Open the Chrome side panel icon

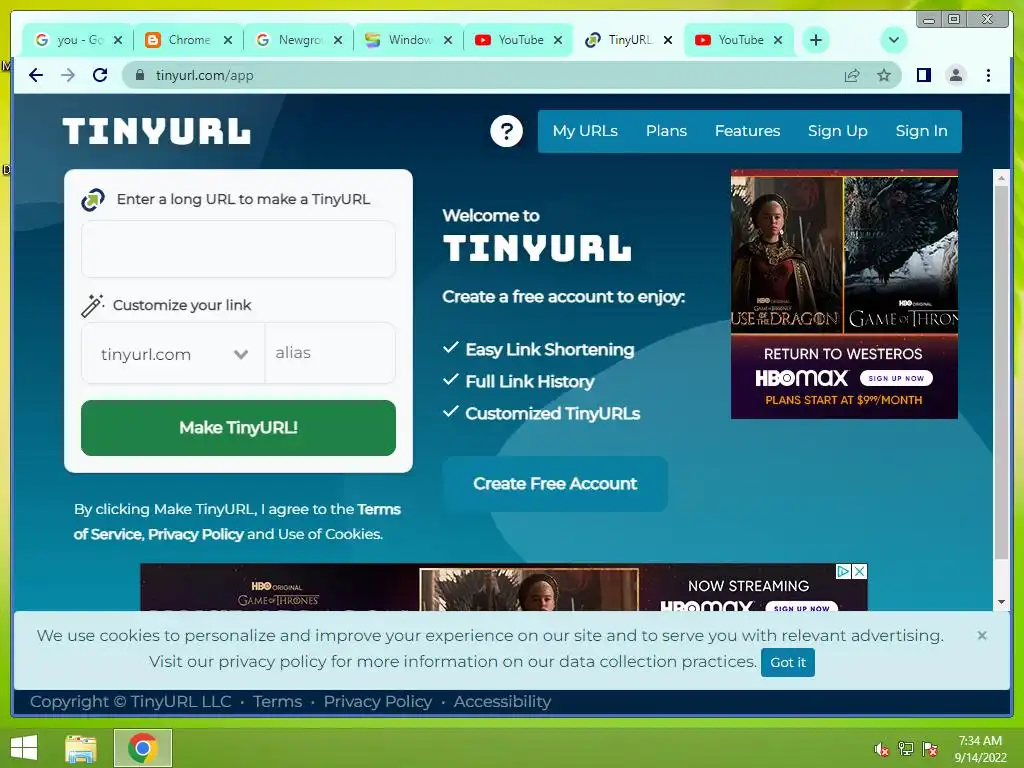click(923, 75)
